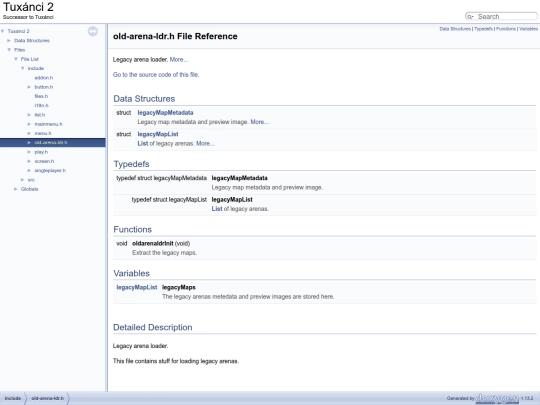Jump to Typedefs summary link
Image resolution: width=540 pixels, height=405 pixels.
[484, 29]
